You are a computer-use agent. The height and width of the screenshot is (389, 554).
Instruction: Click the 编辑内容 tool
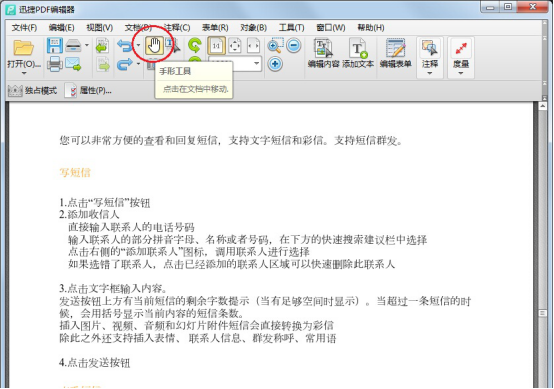323,53
